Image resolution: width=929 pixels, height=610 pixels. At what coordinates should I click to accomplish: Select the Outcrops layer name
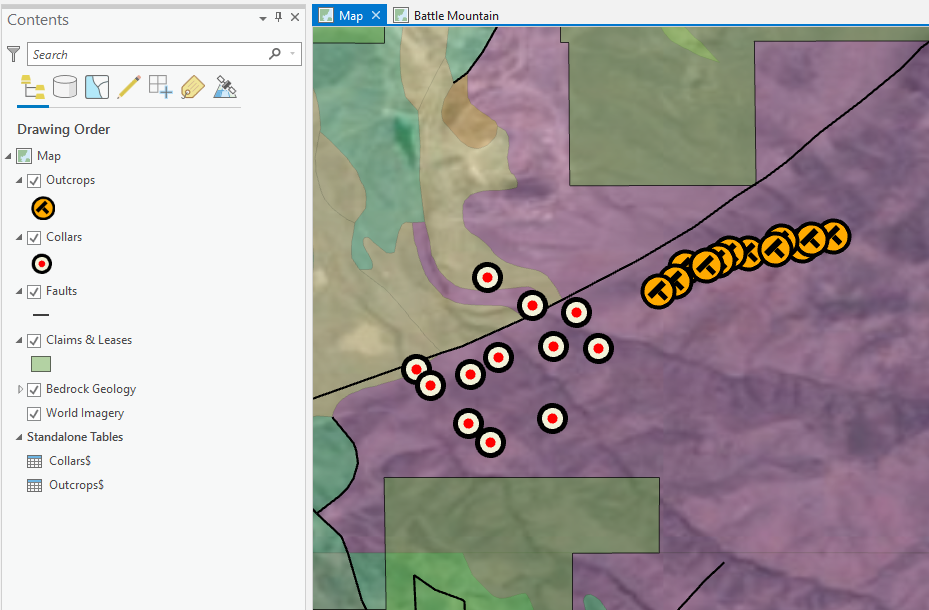(x=71, y=180)
